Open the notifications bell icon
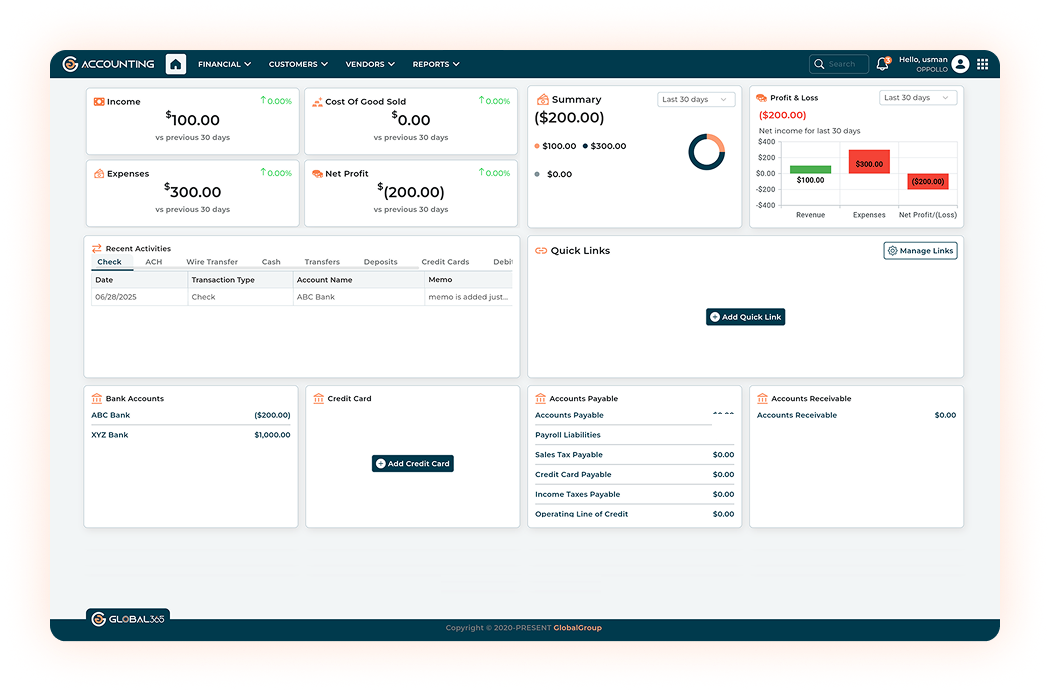Viewport: 1050px width, 692px height. 882,64
